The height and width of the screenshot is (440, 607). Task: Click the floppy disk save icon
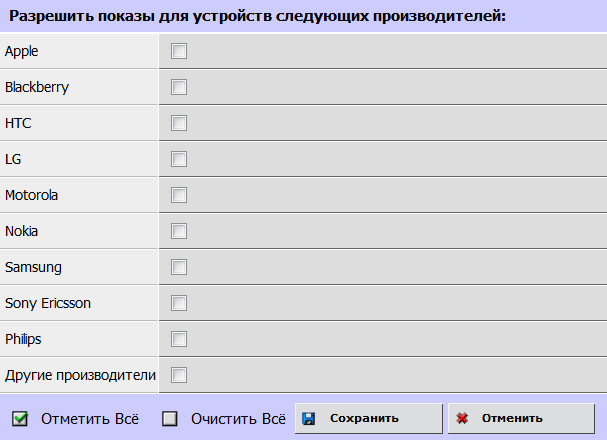tap(309, 418)
